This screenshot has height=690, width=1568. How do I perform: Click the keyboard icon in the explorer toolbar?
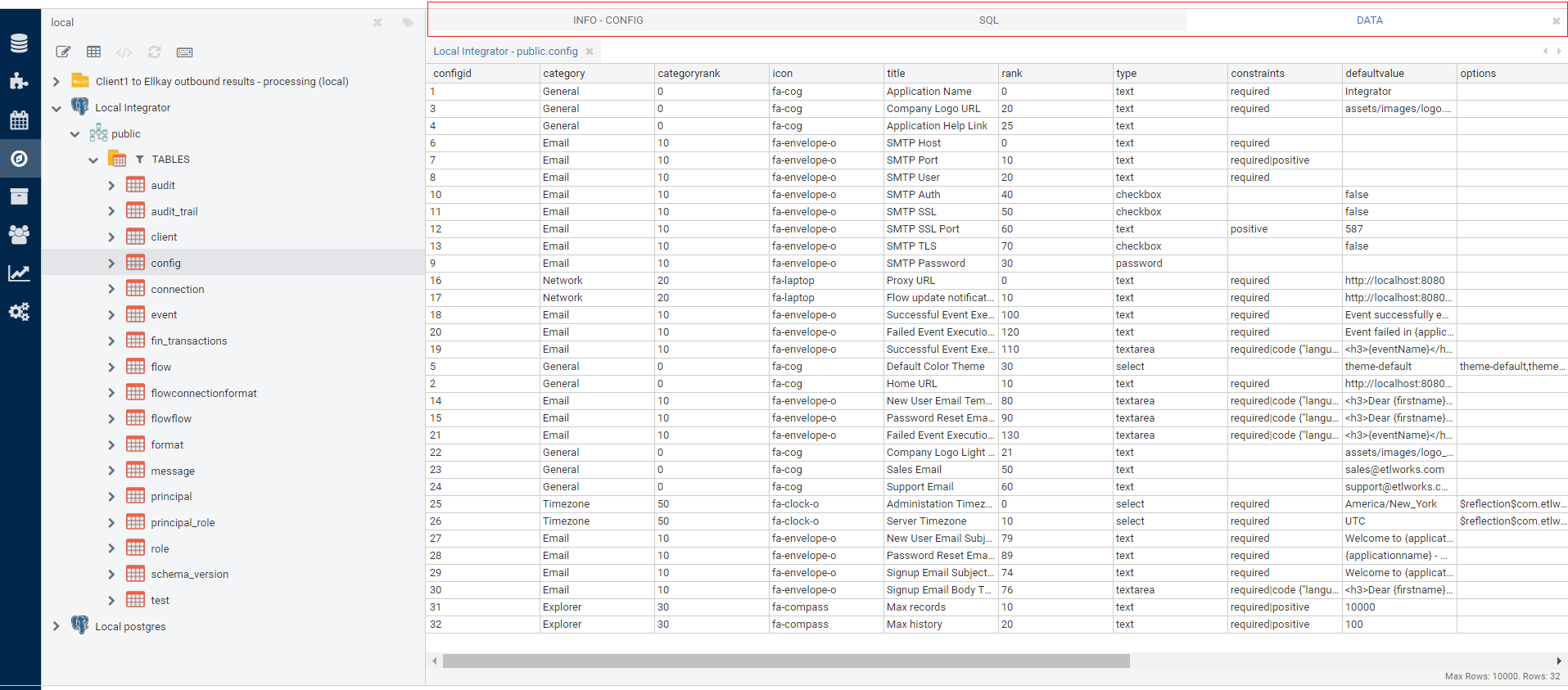coord(185,52)
